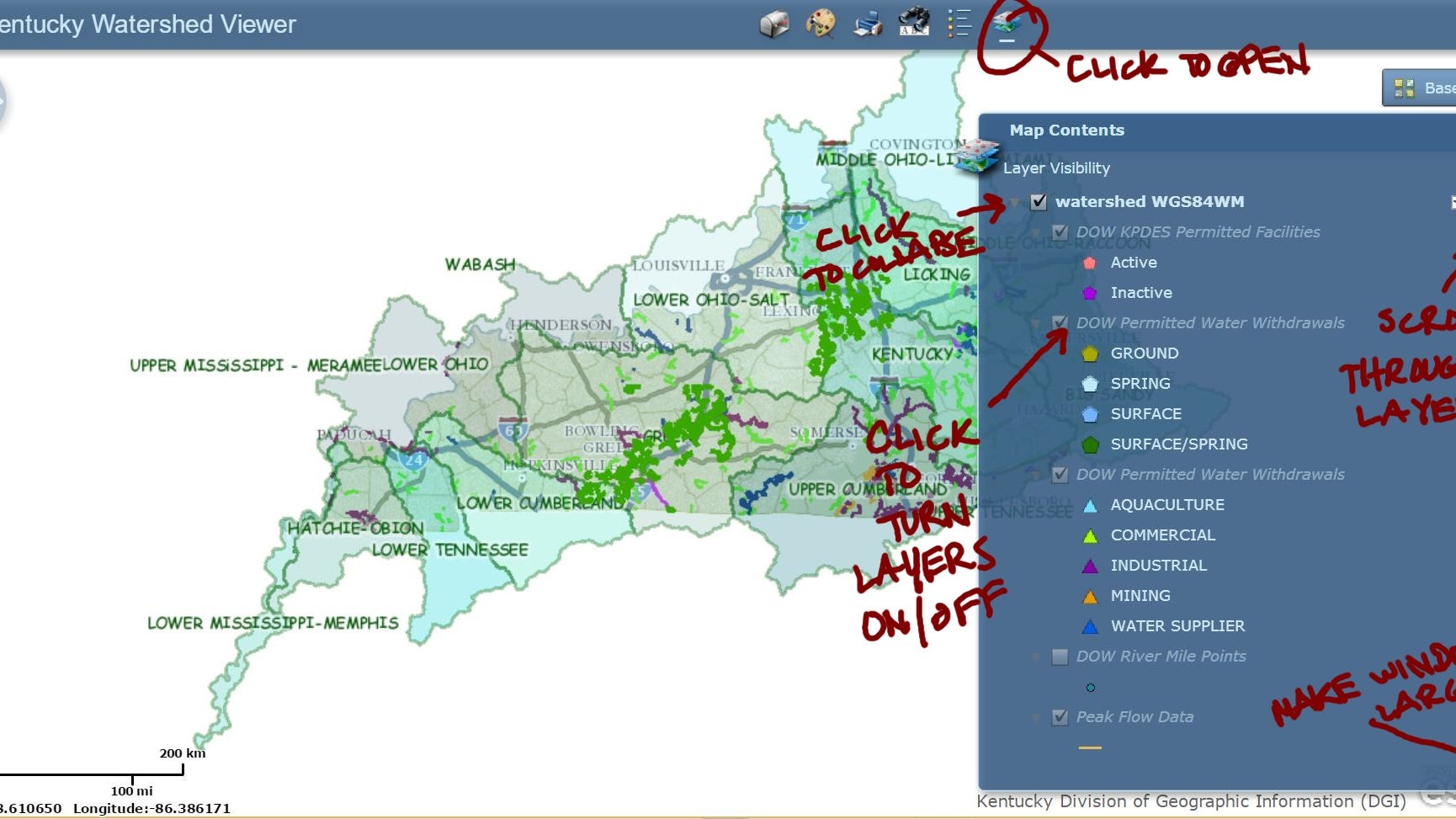Click the Kentucky Division of Geographic Information link

point(1190,801)
